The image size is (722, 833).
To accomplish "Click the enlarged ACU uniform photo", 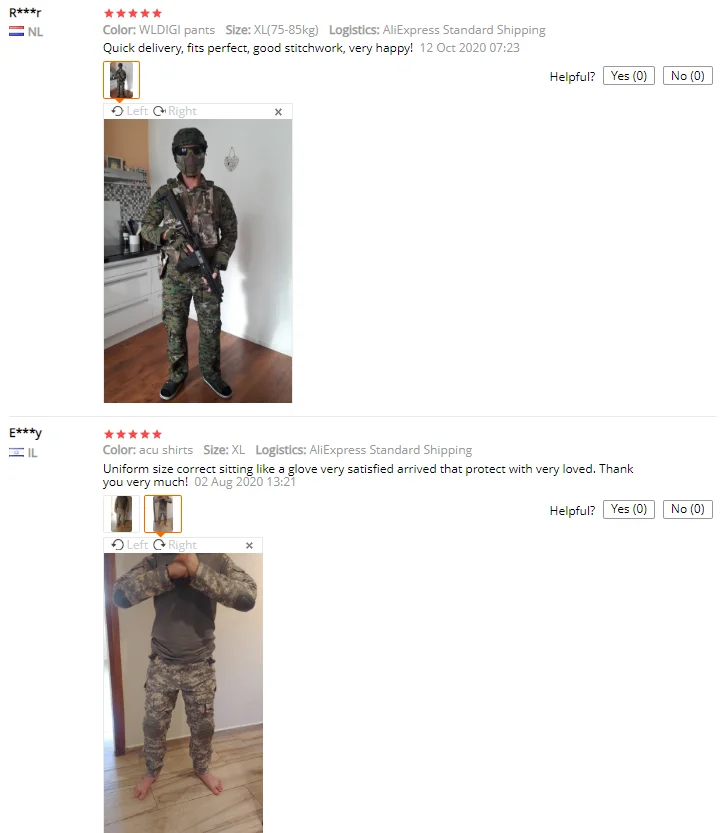I will click(183, 693).
